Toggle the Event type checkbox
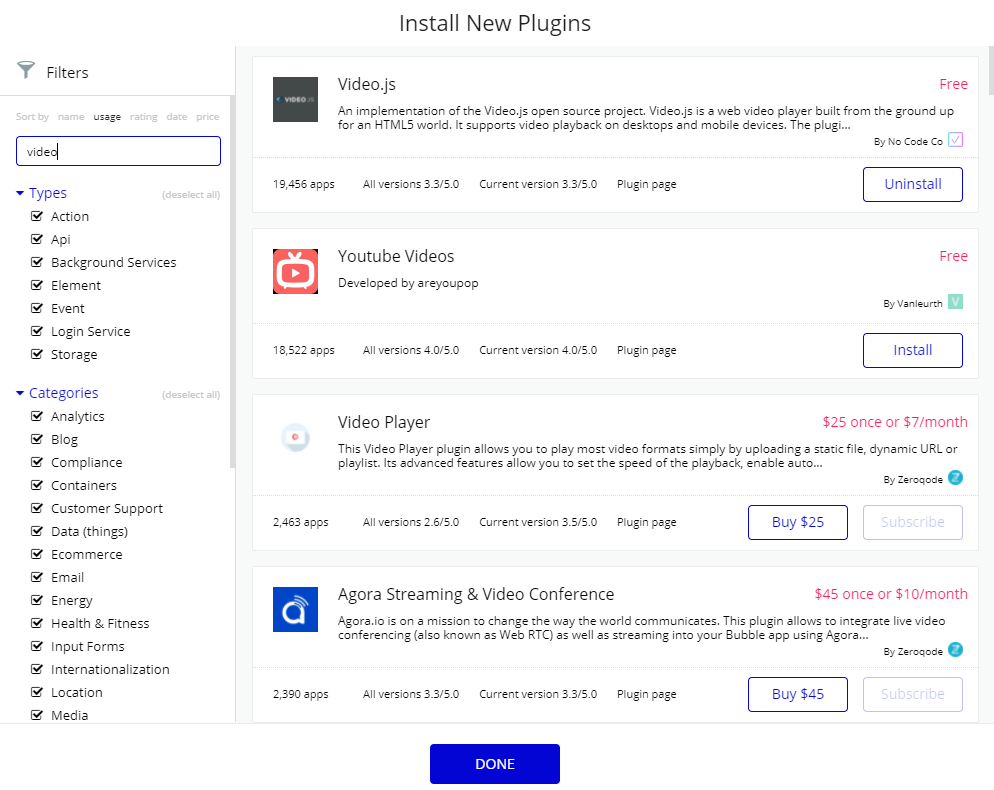This screenshot has height=790, width=994. point(37,308)
